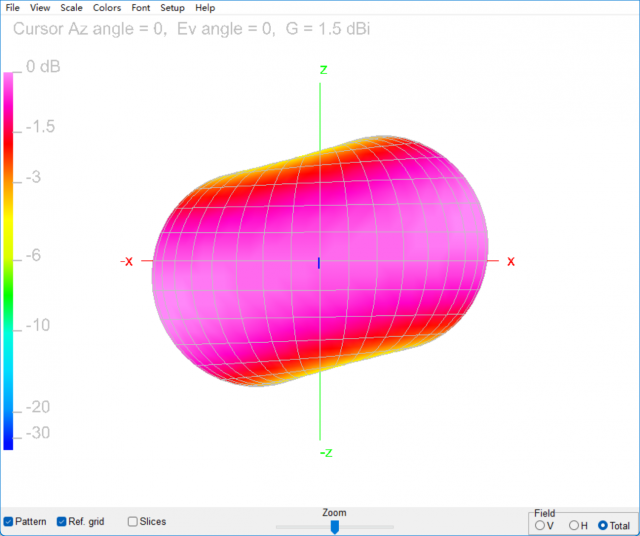
Task: Click the Zoom slider handle
Action: (x=335, y=526)
